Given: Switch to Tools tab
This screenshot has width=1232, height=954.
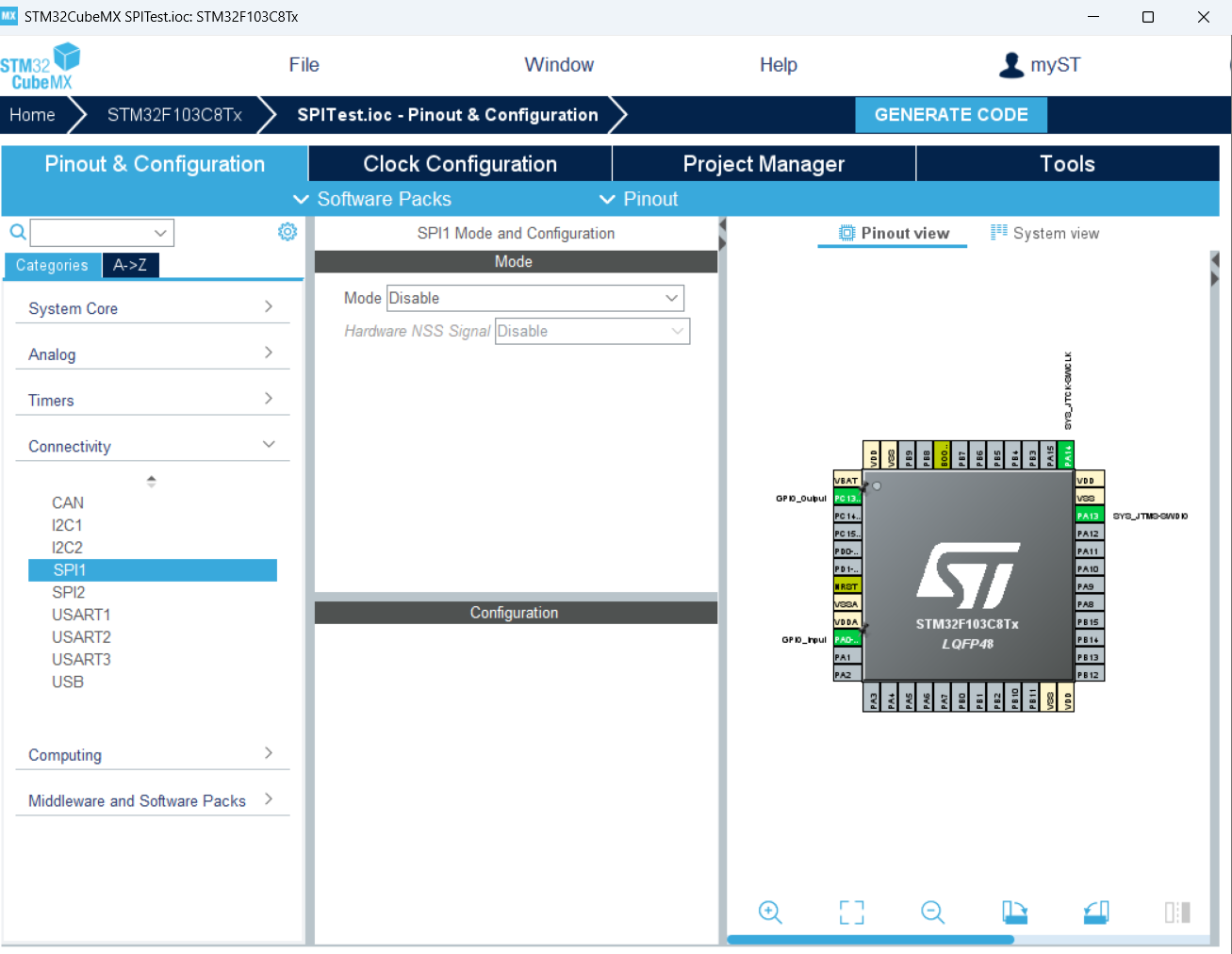Looking at the screenshot, I should tap(1067, 164).
